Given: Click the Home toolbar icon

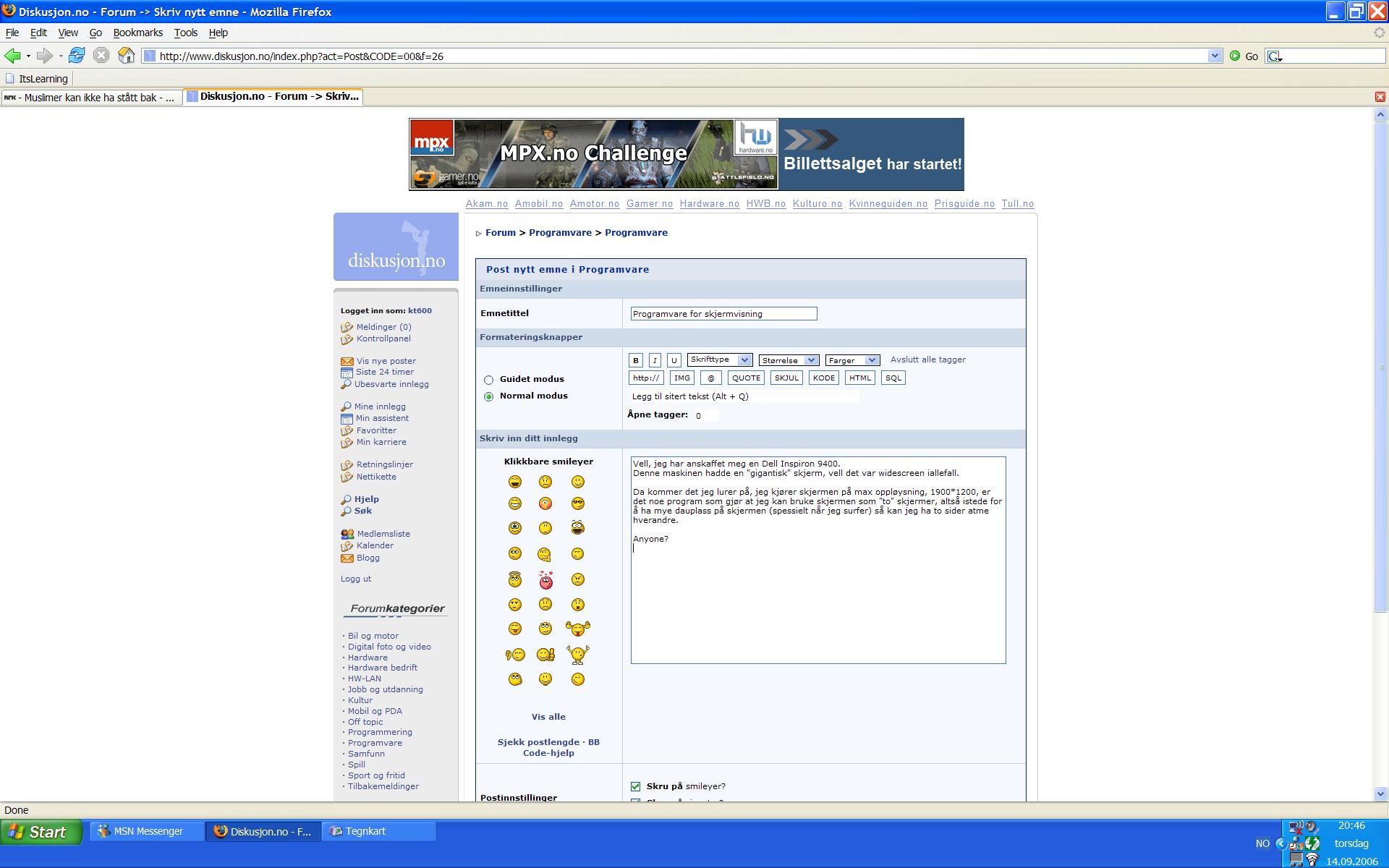Looking at the screenshot, I should tap(126, 56).
